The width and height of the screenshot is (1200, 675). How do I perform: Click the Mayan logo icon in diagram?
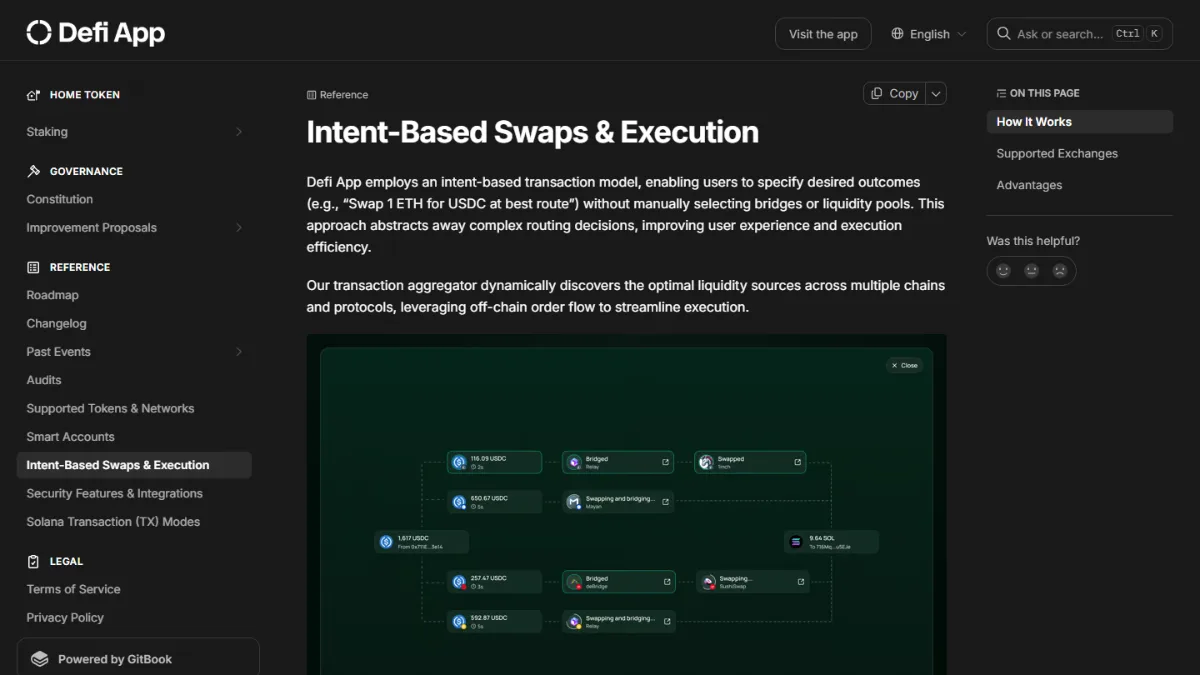(574, 502)
